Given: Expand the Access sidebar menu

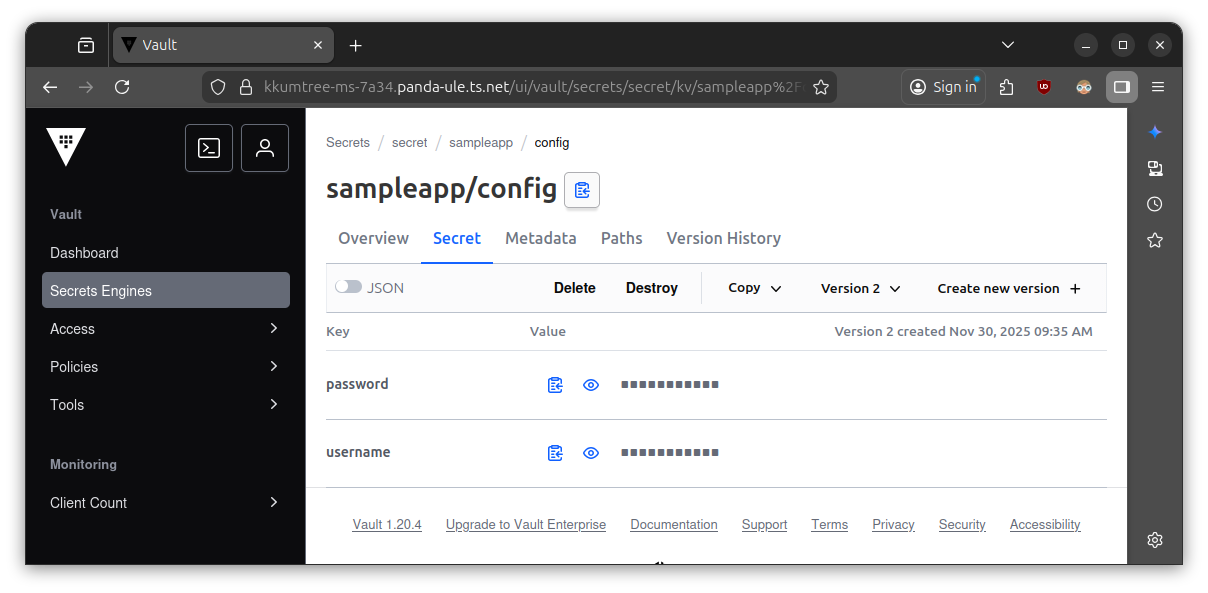Looking at the screenshot, I should click(166, 328).
